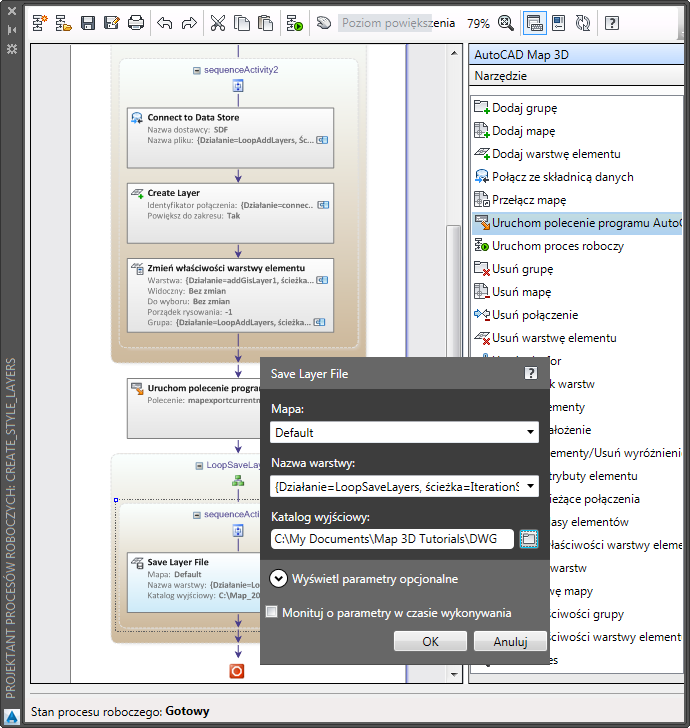The image size is (690, 728).
Task: Select the Connect to Data Store activity box
Action: click(x=230, y=138)
